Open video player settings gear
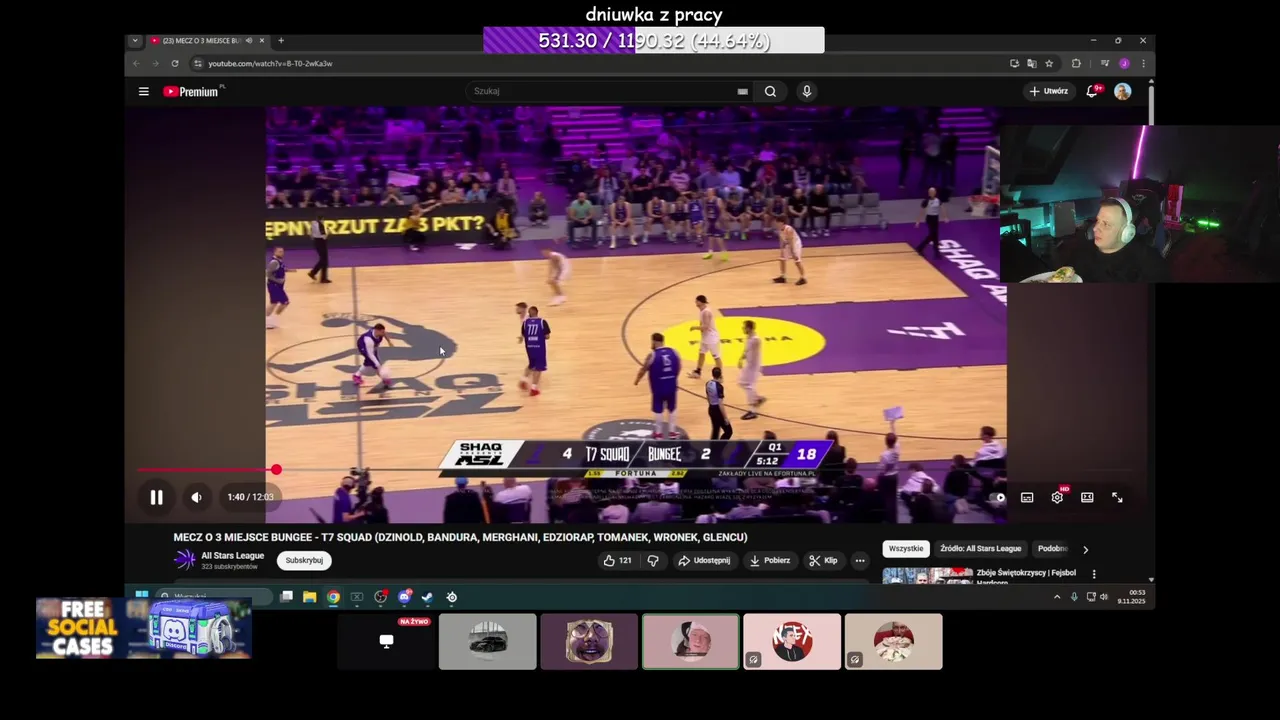 (x=1057, y=497)
